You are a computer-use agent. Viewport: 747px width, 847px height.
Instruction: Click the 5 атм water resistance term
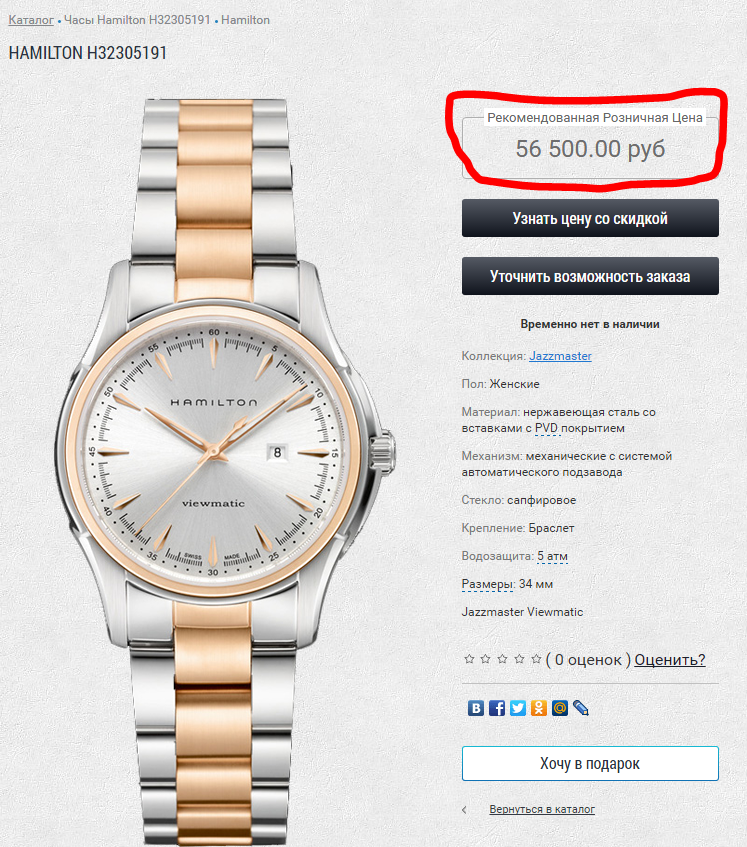pos(552,556)
